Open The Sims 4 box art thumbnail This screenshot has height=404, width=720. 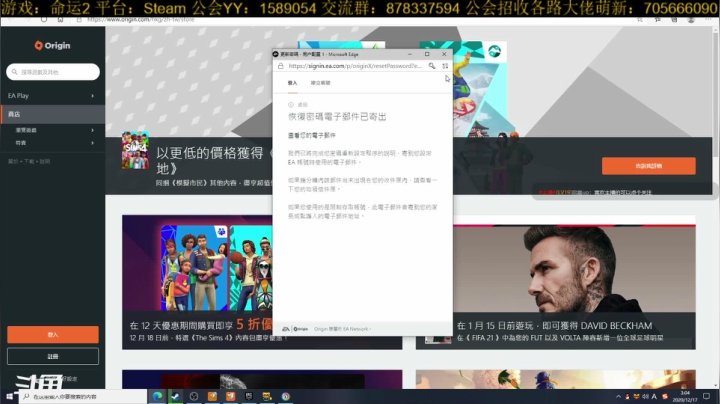click(x=135, y=151)
